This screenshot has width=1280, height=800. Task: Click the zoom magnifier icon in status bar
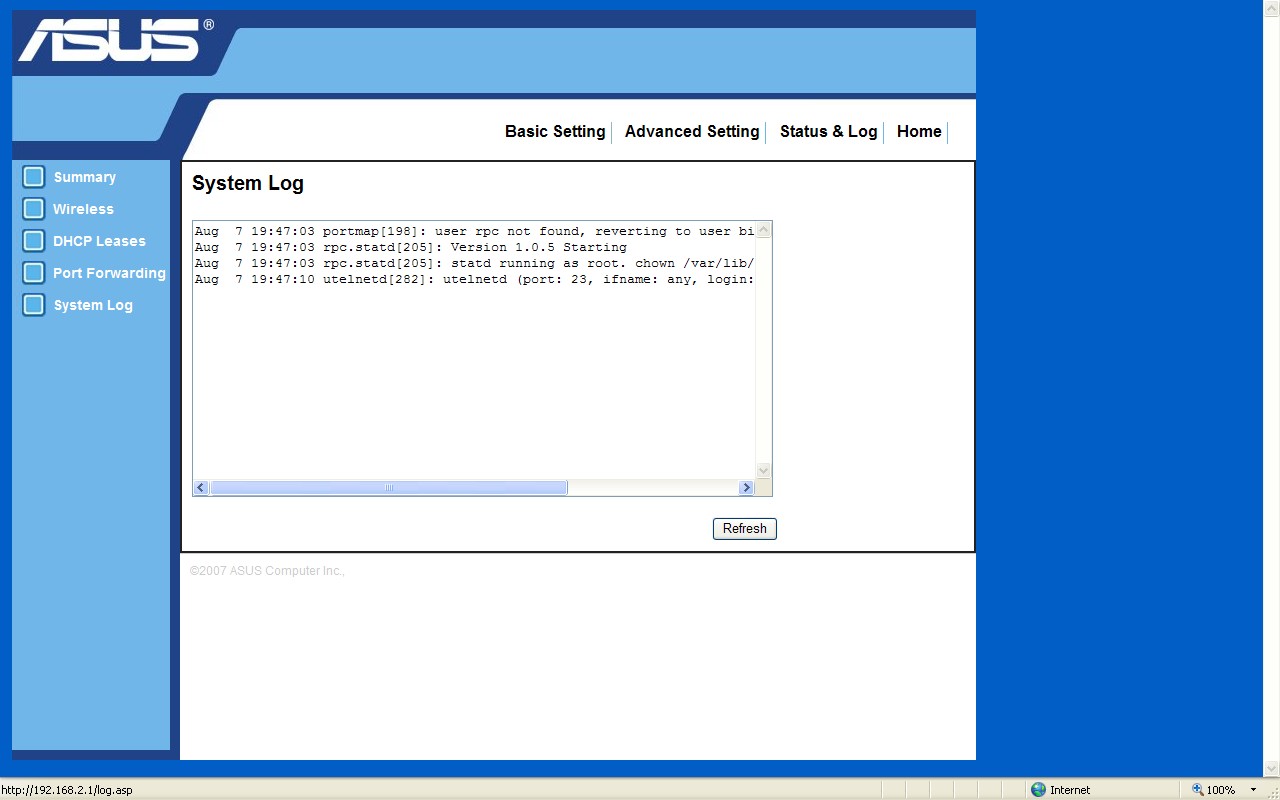[x=1197, y=790]
